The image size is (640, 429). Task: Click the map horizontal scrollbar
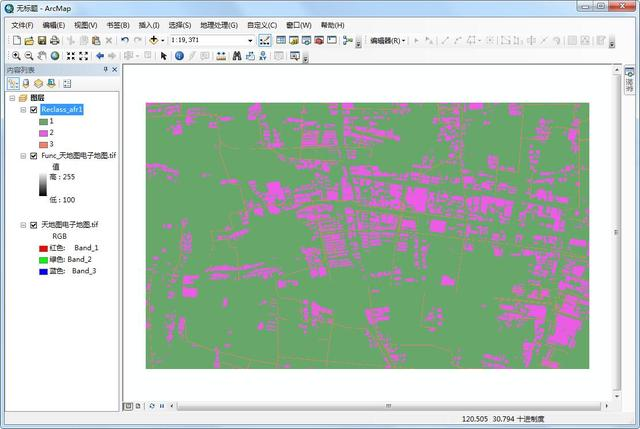(x=389, y=406)
